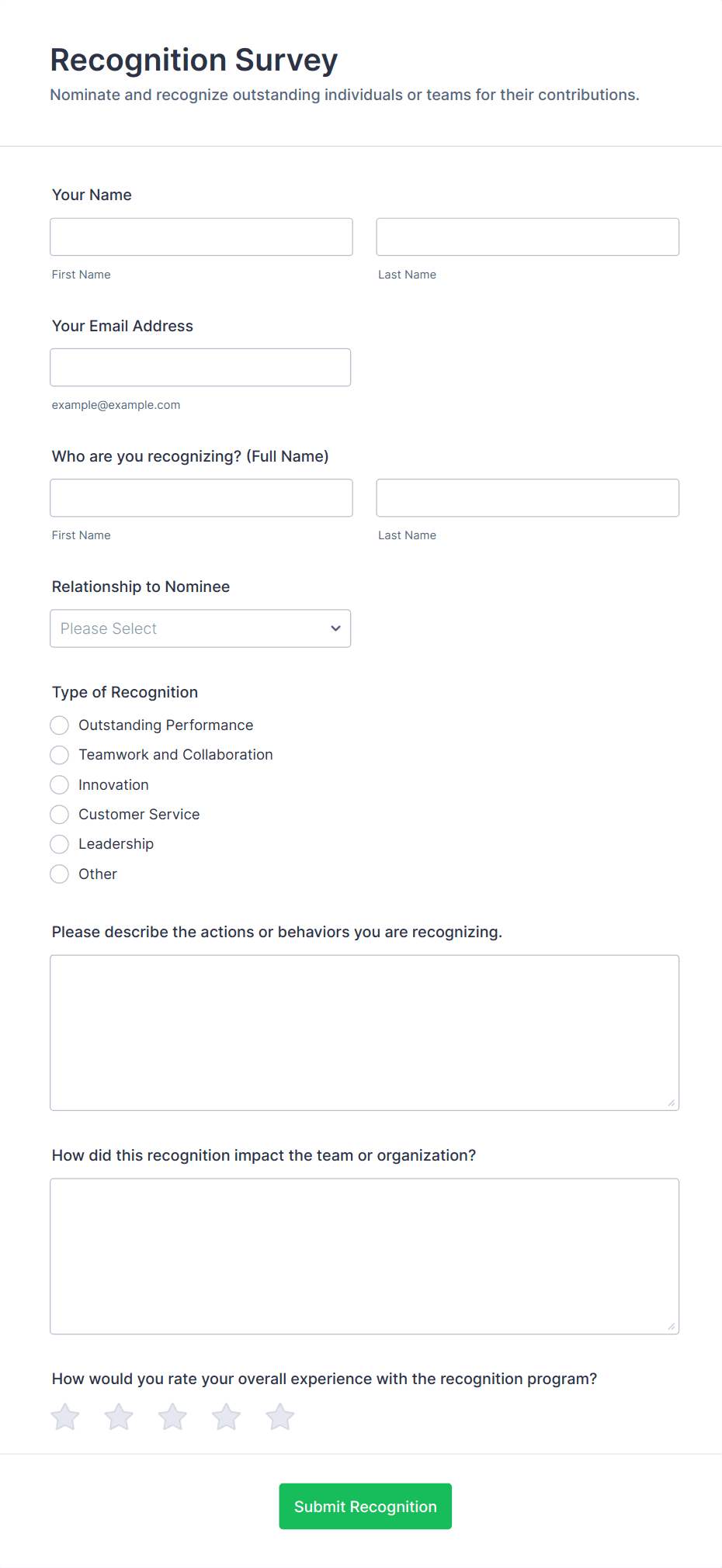
Task: Select Leadership recognition type
Action: pyautogui.click(x=59, y=843)
